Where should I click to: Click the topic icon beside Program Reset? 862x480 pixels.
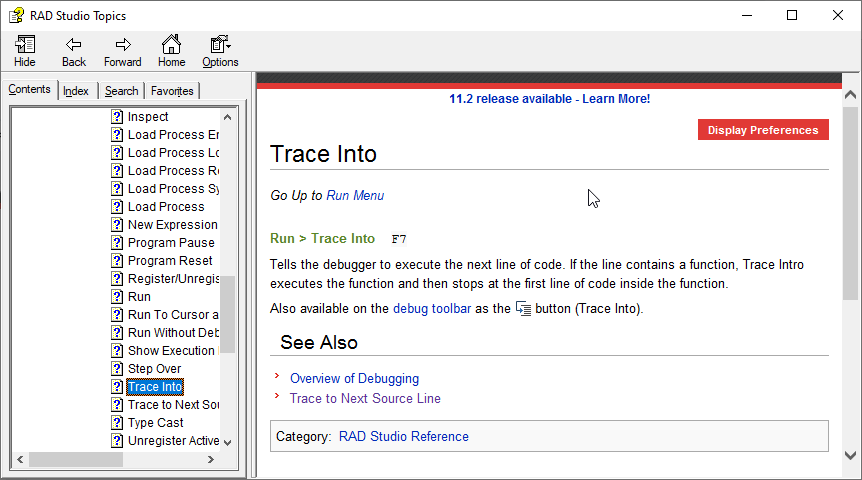click(x=117, y=261)
